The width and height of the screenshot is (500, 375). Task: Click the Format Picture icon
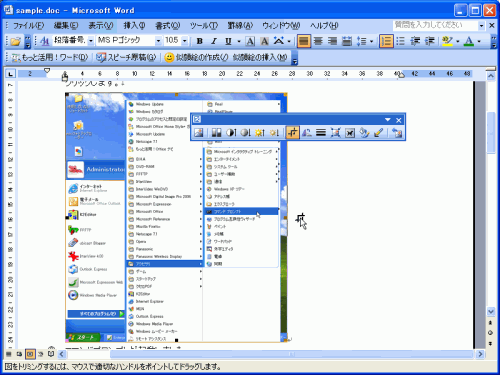364,133
